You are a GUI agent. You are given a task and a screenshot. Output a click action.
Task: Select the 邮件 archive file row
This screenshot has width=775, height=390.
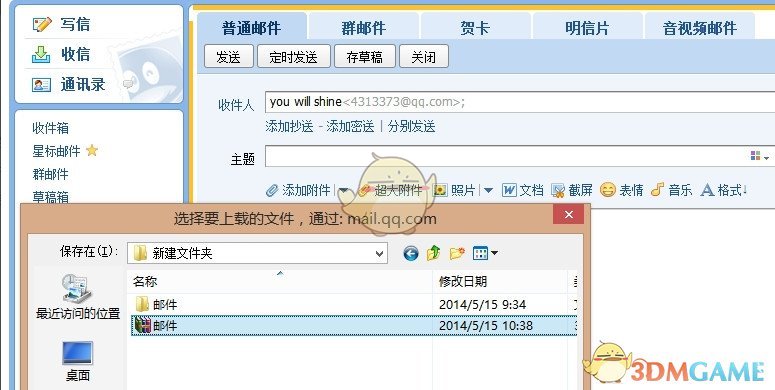[x=354, y=326]
